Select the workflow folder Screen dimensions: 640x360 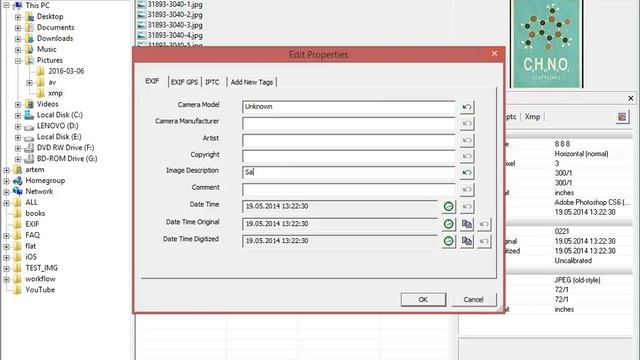point(40,279)
